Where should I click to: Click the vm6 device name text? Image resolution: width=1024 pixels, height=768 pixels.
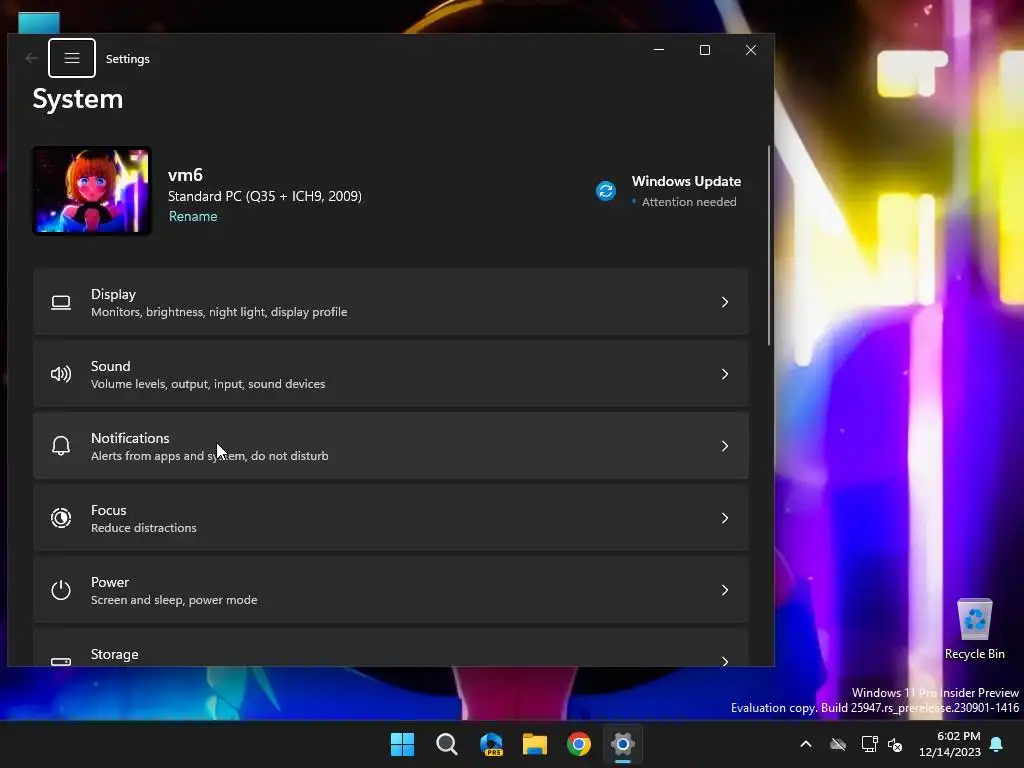click(185, 175)
